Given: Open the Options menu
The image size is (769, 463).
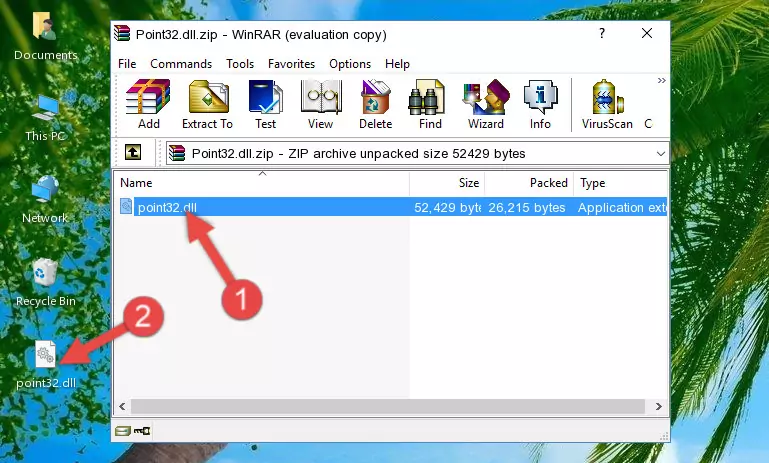Looking at the screenshot, I should pyautogui.click(x=350, y=64).
